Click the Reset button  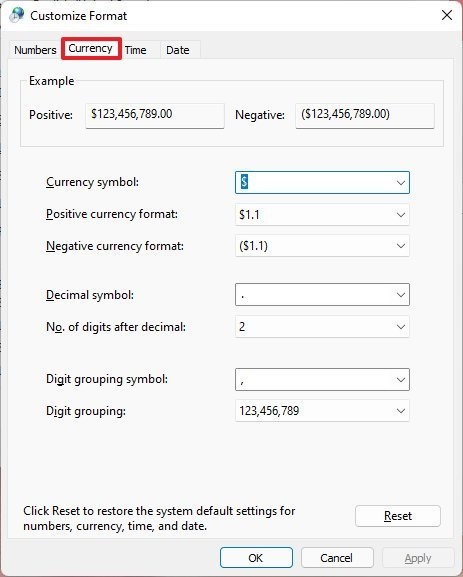(x=397, y=516)
